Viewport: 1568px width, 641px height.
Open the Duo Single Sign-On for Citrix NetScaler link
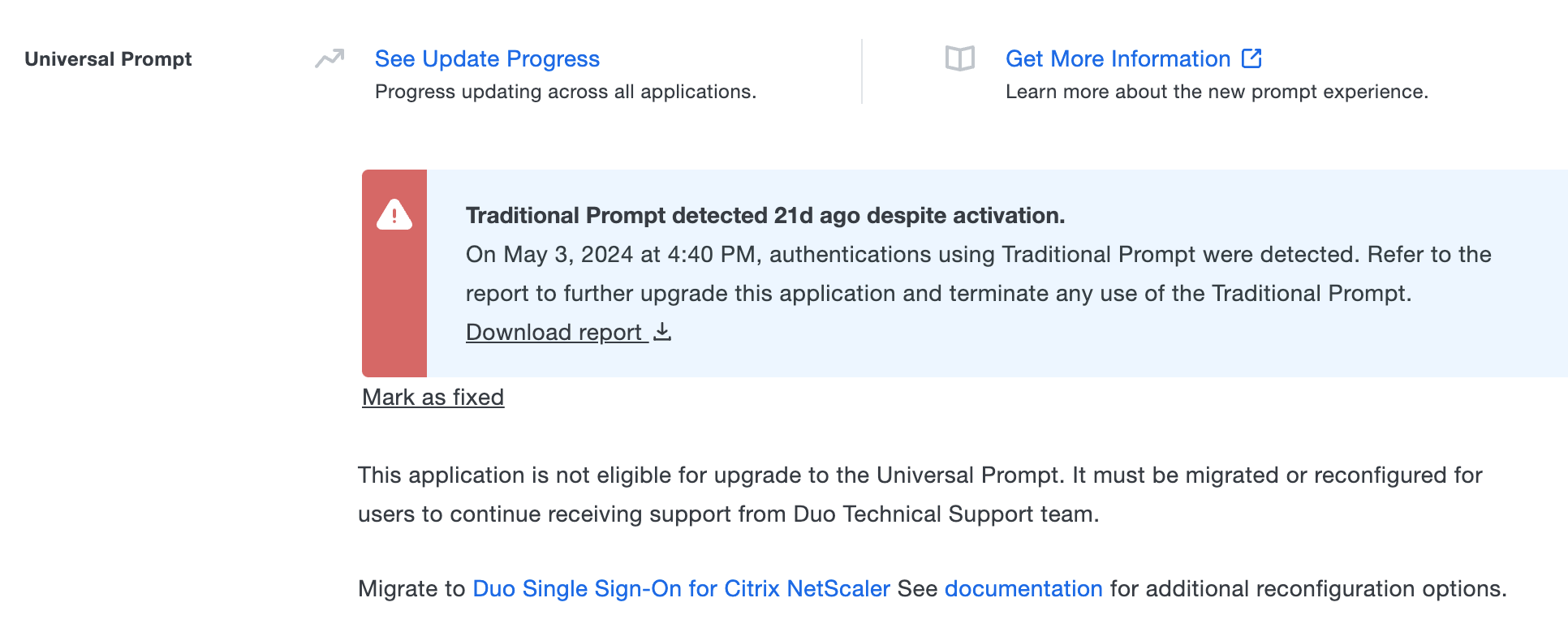tap(681, 588)
